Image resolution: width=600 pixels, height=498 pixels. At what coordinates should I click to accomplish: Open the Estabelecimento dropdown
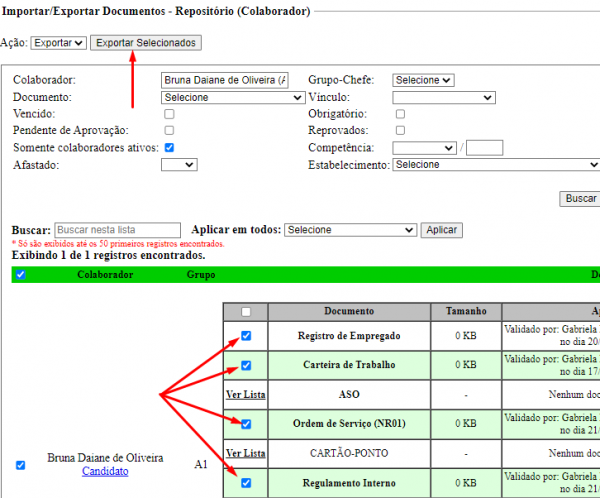[495, 165]
